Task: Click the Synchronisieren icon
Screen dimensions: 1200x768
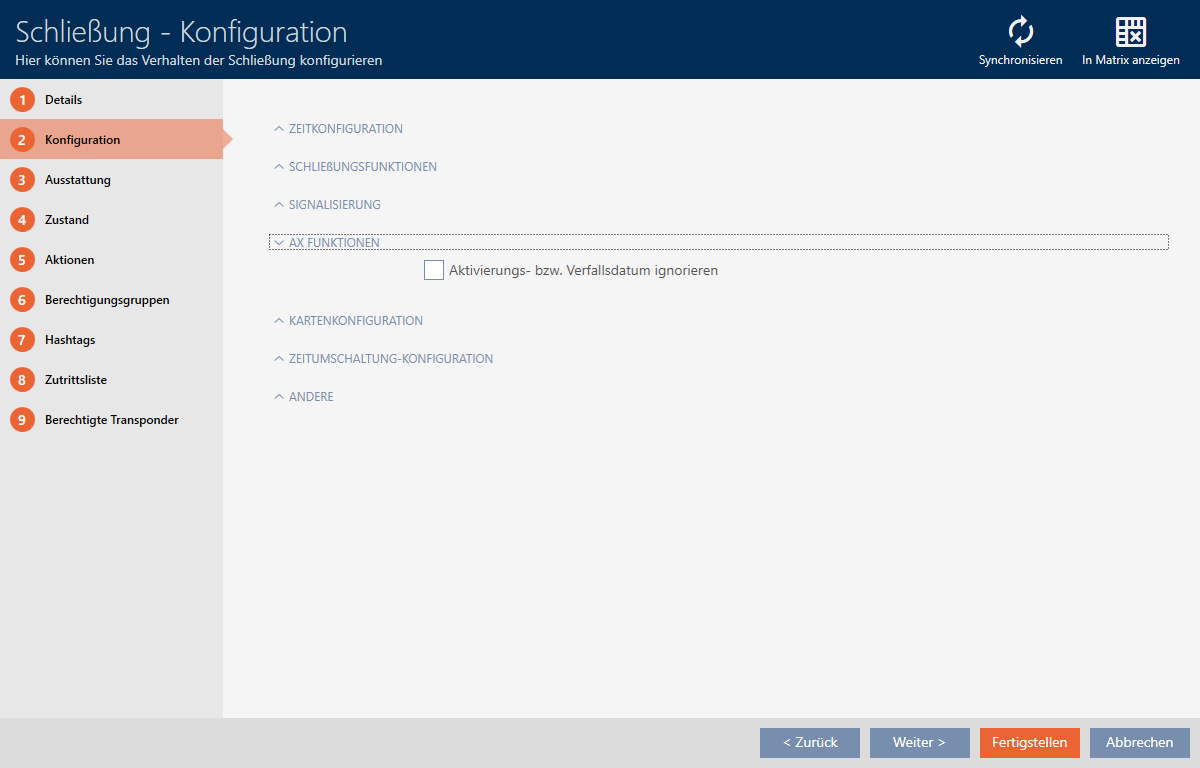Action: [x=1020, y=33]
